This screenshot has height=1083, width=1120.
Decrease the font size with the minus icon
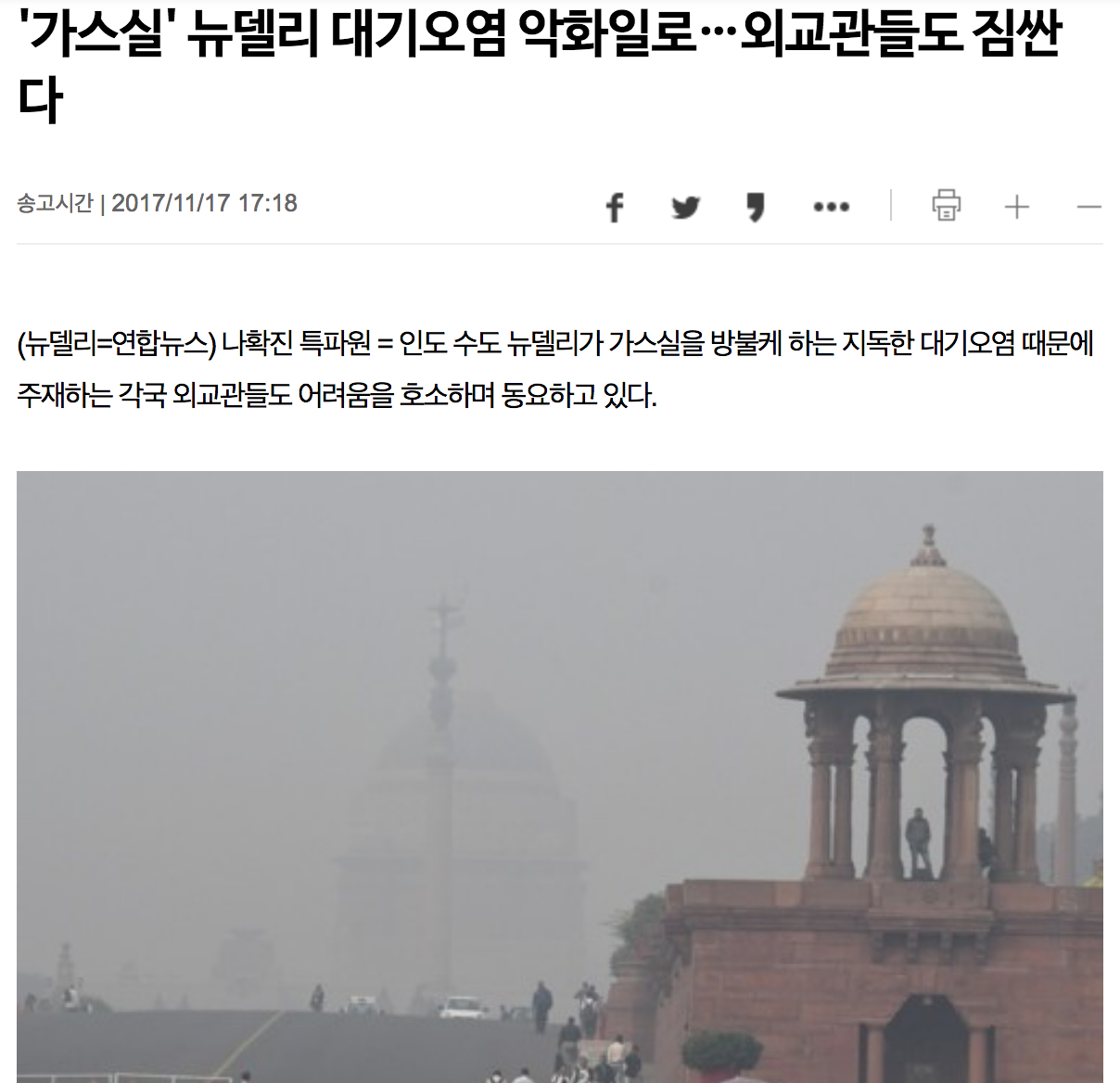coord(1088,206)
